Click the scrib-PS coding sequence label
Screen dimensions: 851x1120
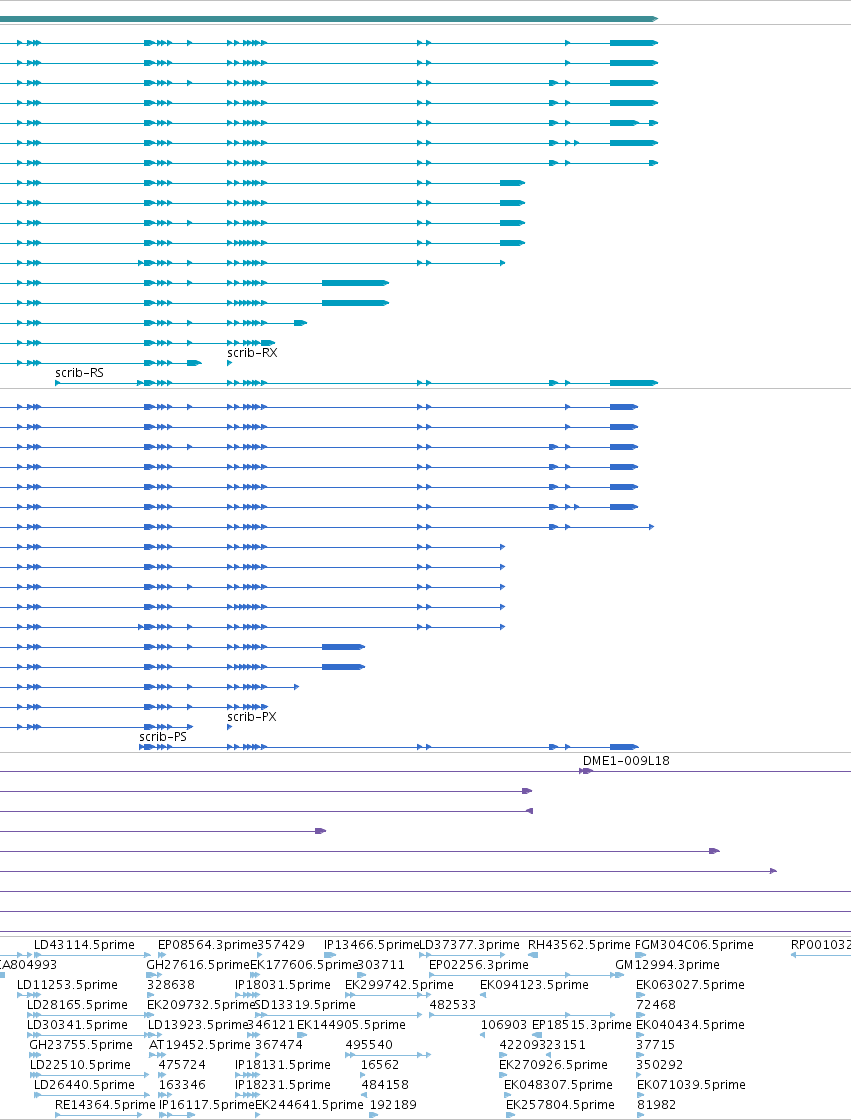click(x=163, y=737)
